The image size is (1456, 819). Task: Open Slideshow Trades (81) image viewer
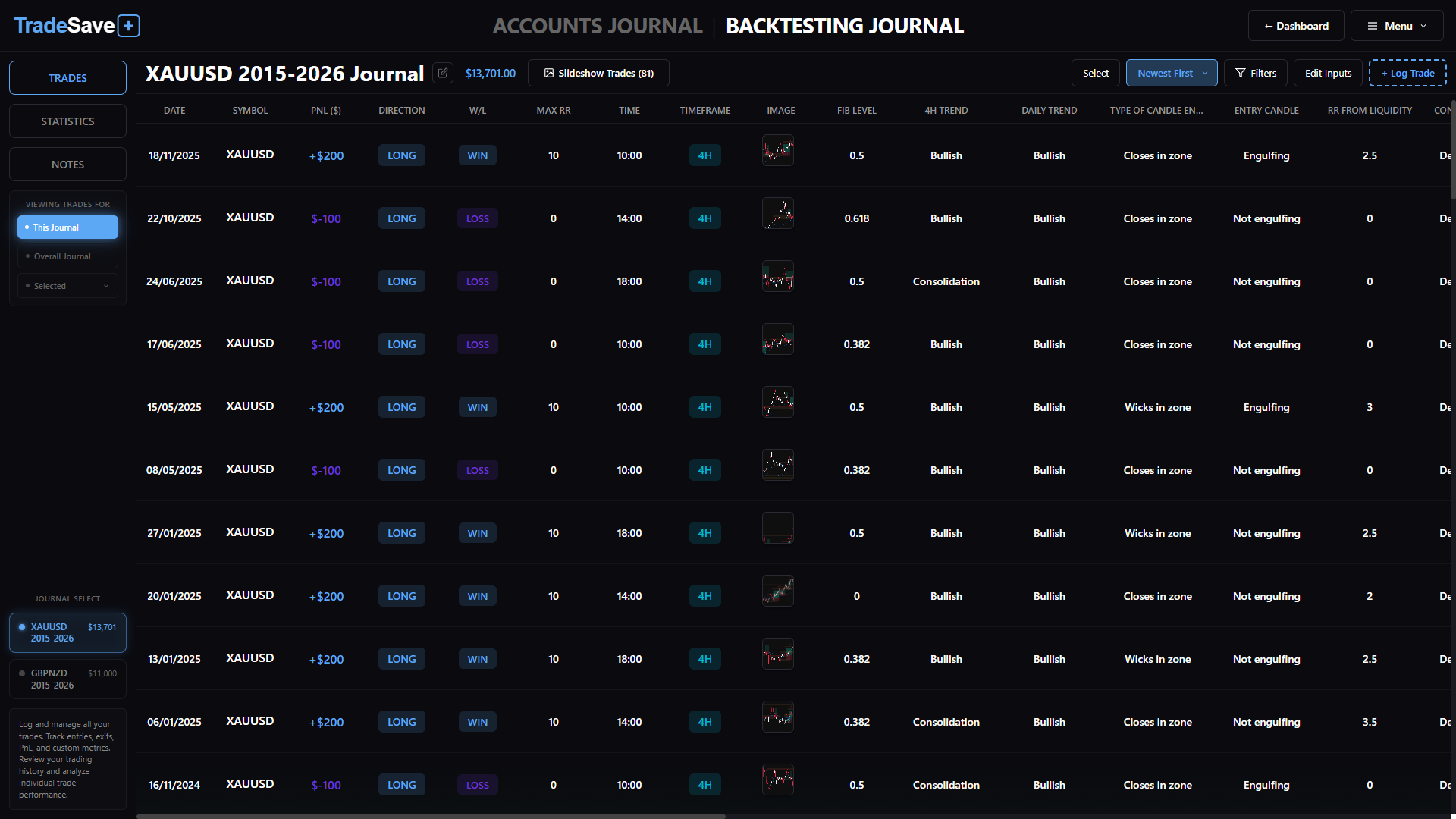tap(598, 74)
